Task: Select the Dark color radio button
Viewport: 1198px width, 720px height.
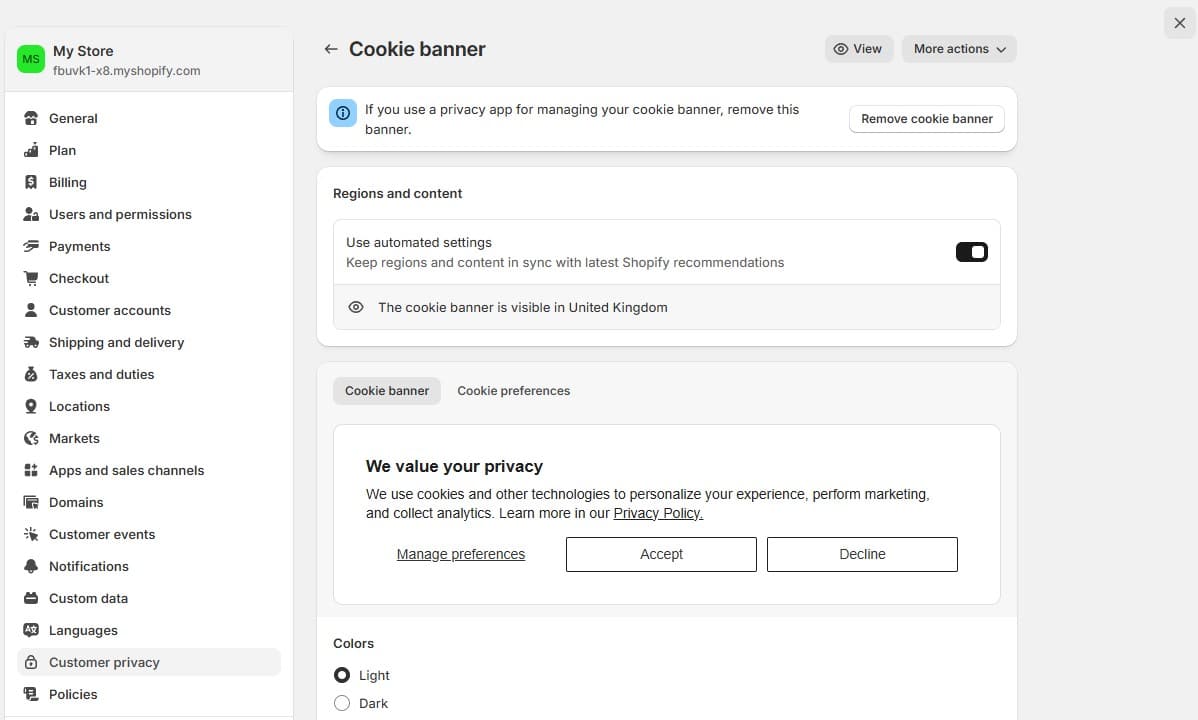Action: click(x=342, y=703)
